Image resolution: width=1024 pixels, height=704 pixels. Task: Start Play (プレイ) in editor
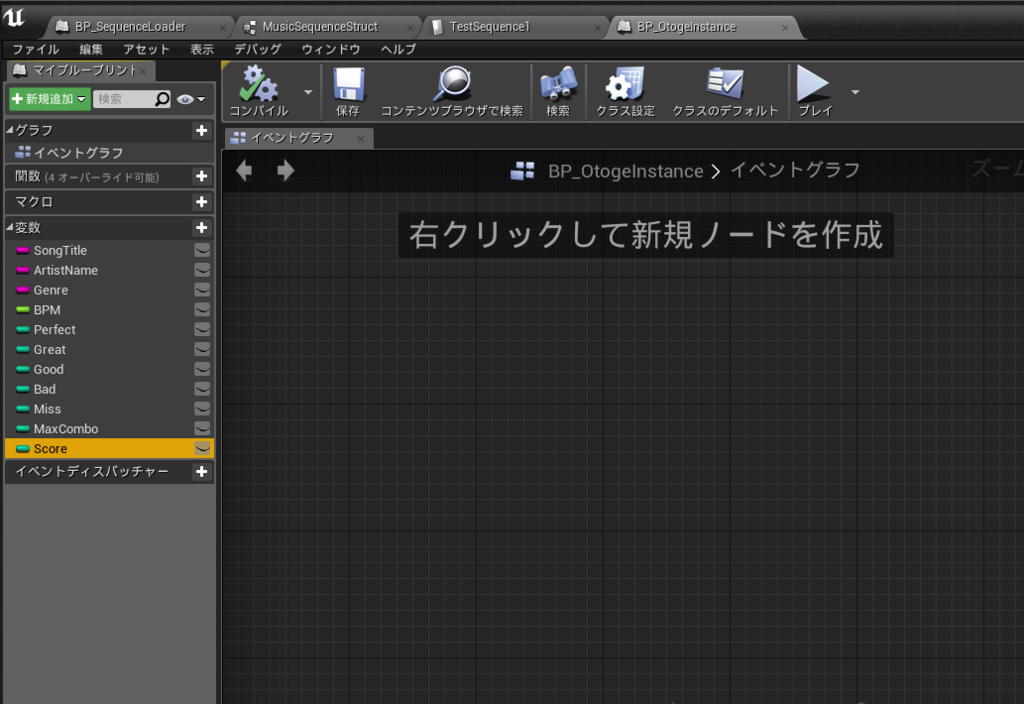815,91
